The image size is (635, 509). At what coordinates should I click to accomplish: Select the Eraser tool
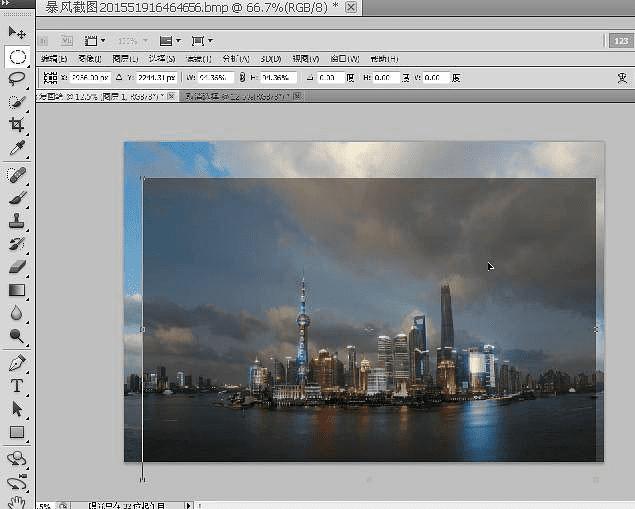coord(17,267)
